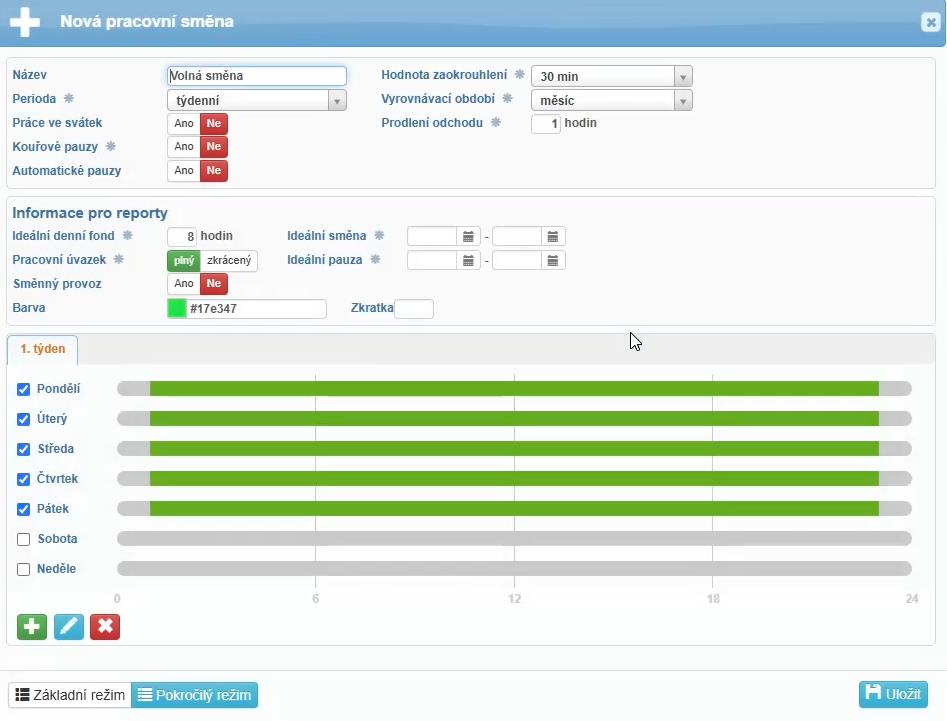Click the green Barva color swatch

pos(178,309)
